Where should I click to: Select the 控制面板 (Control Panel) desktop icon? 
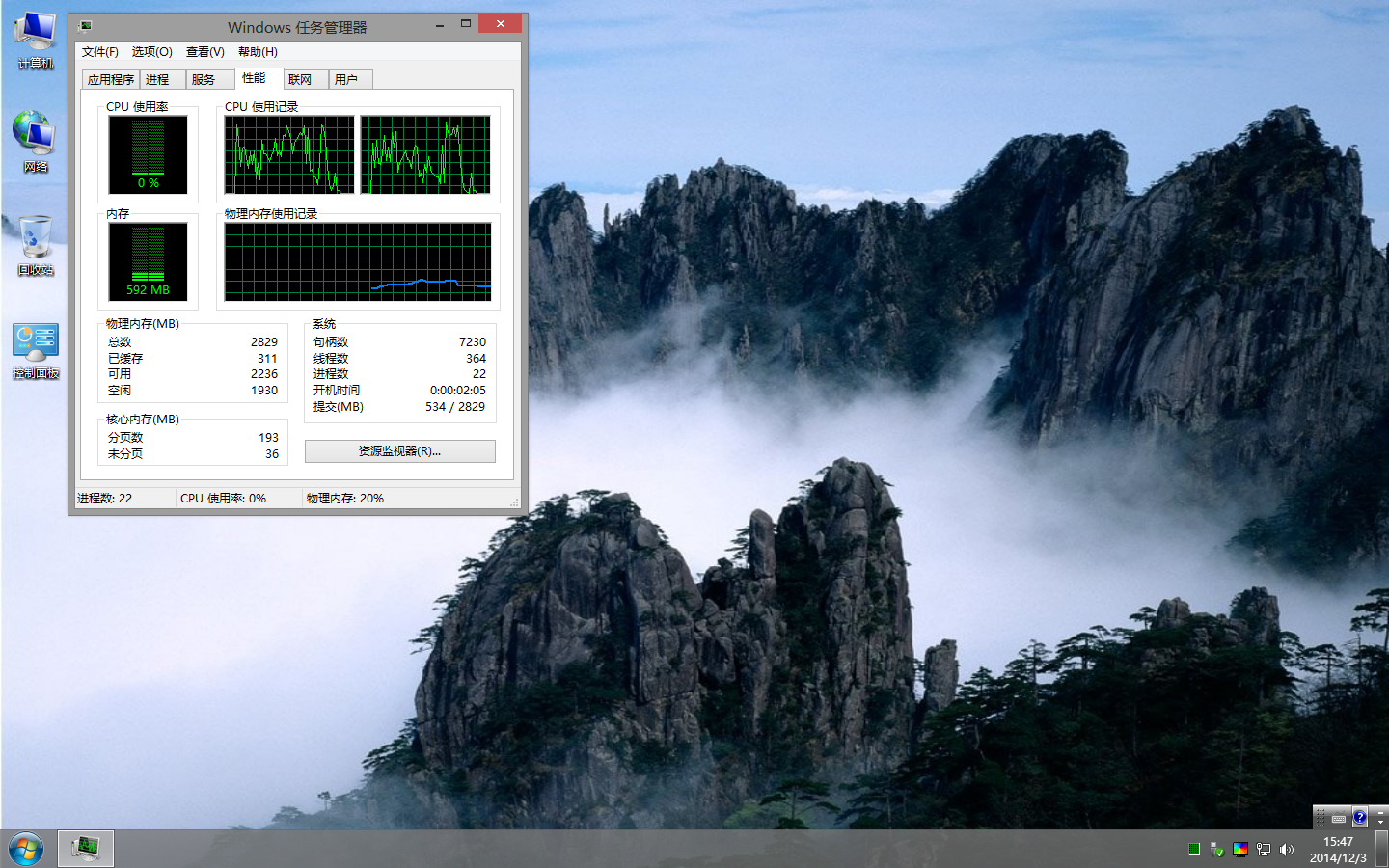(36, 351)
